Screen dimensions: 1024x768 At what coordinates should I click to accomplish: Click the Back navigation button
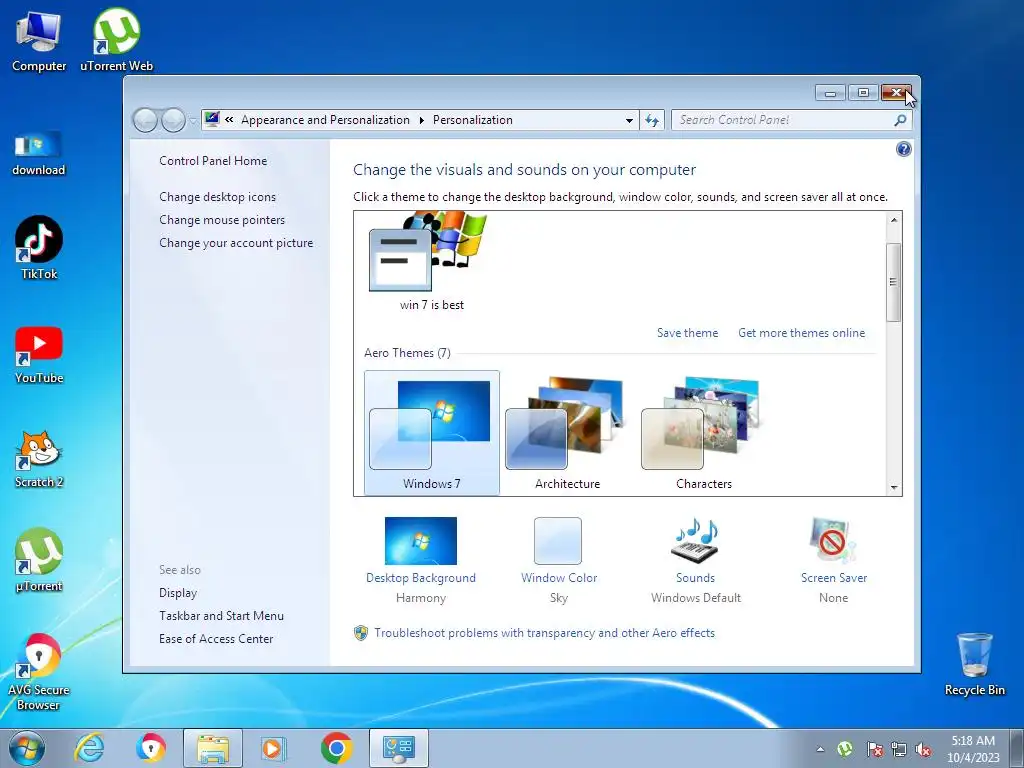coord(145,120)
